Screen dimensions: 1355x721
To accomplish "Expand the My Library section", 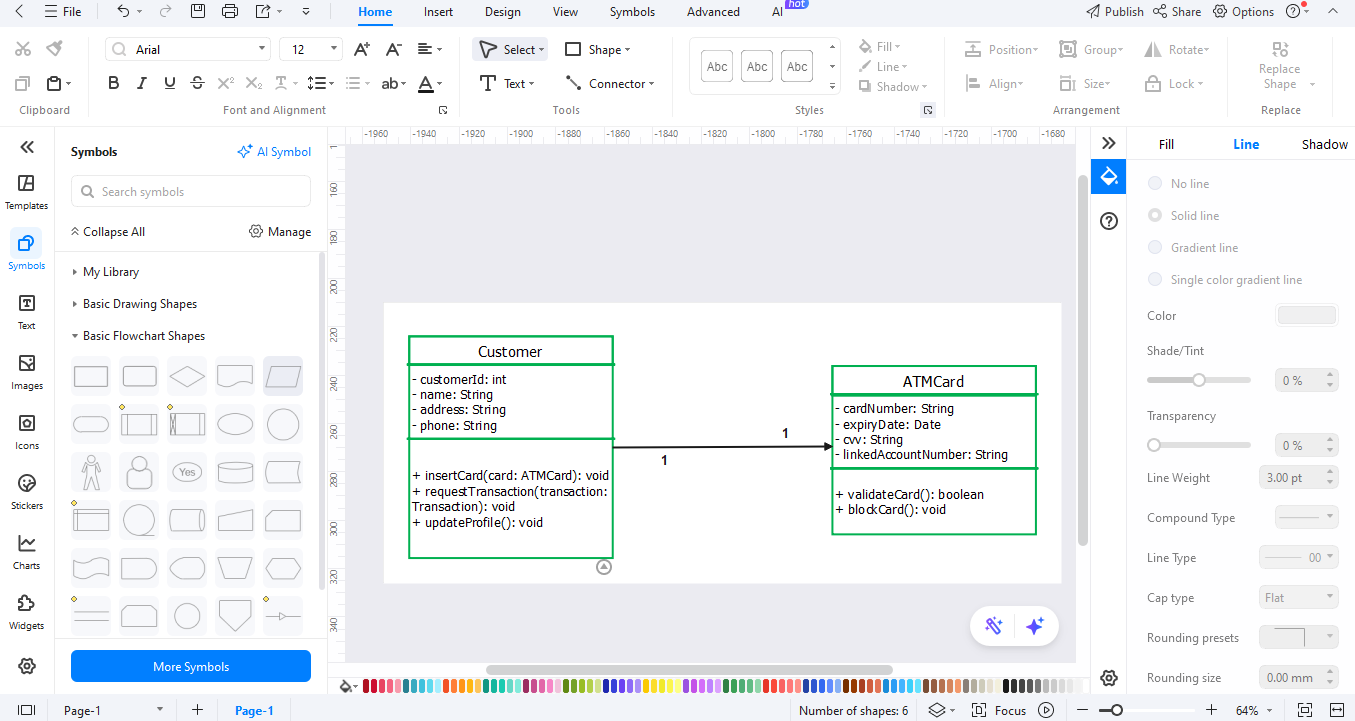I will click(x=105, y=272).
